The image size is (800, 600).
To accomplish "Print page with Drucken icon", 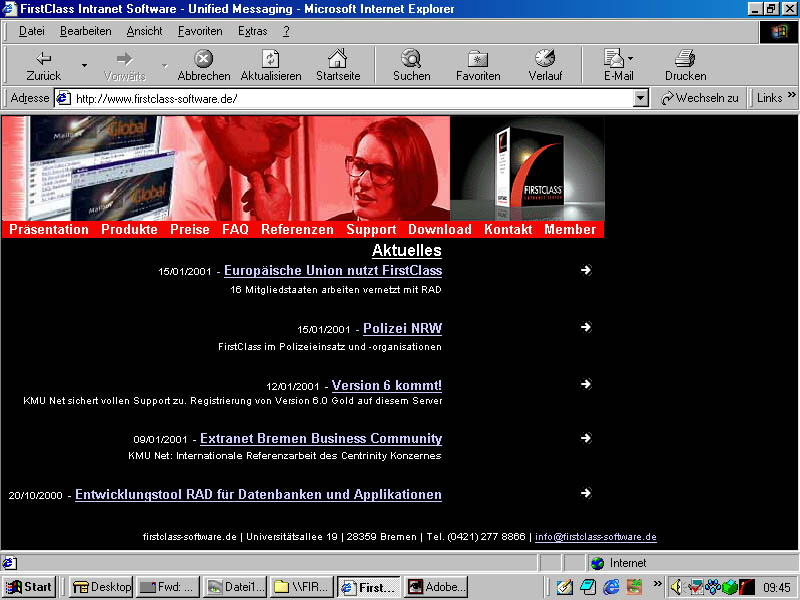I will coord(685,64).
